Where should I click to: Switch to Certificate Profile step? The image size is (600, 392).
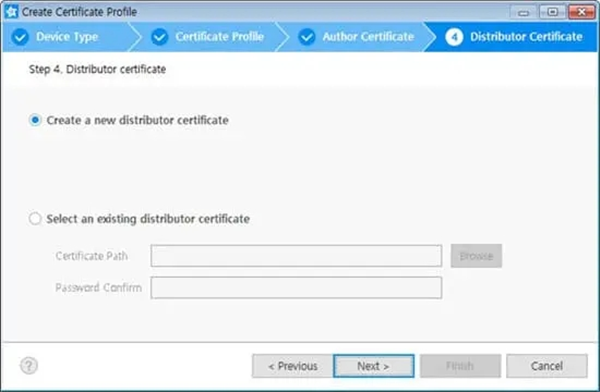click(x=219, y=37)
